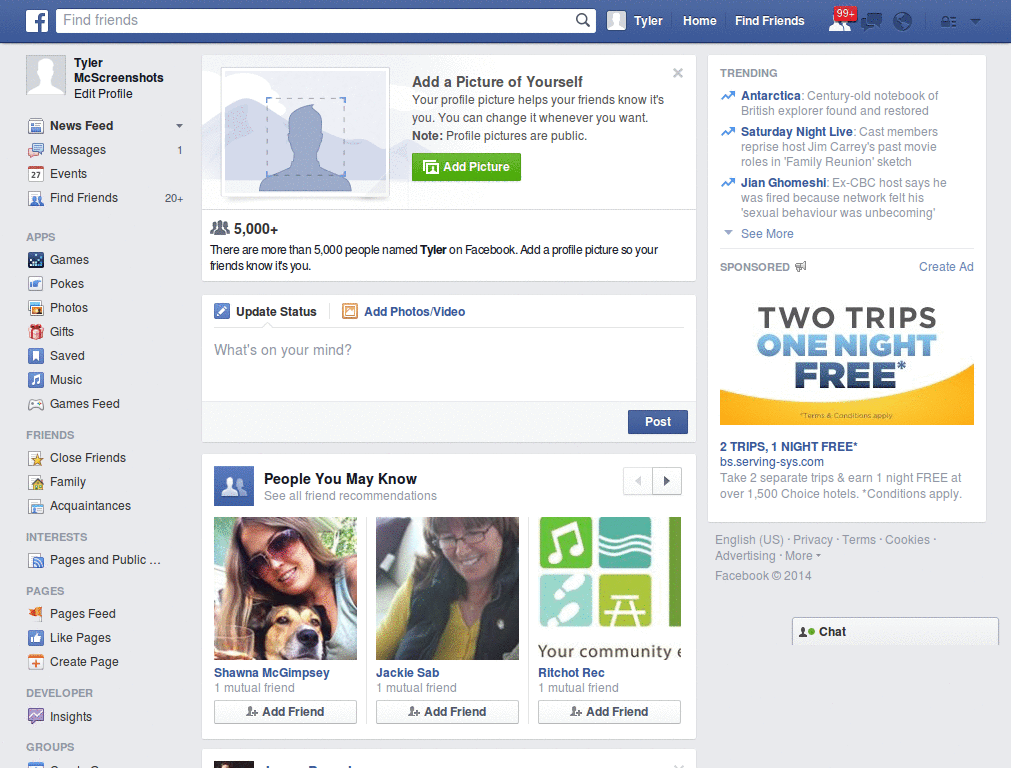Viewport: 1024px width, 768px height.
Task: Dismiss the Add a Picture card
Action: coord(678,73)
